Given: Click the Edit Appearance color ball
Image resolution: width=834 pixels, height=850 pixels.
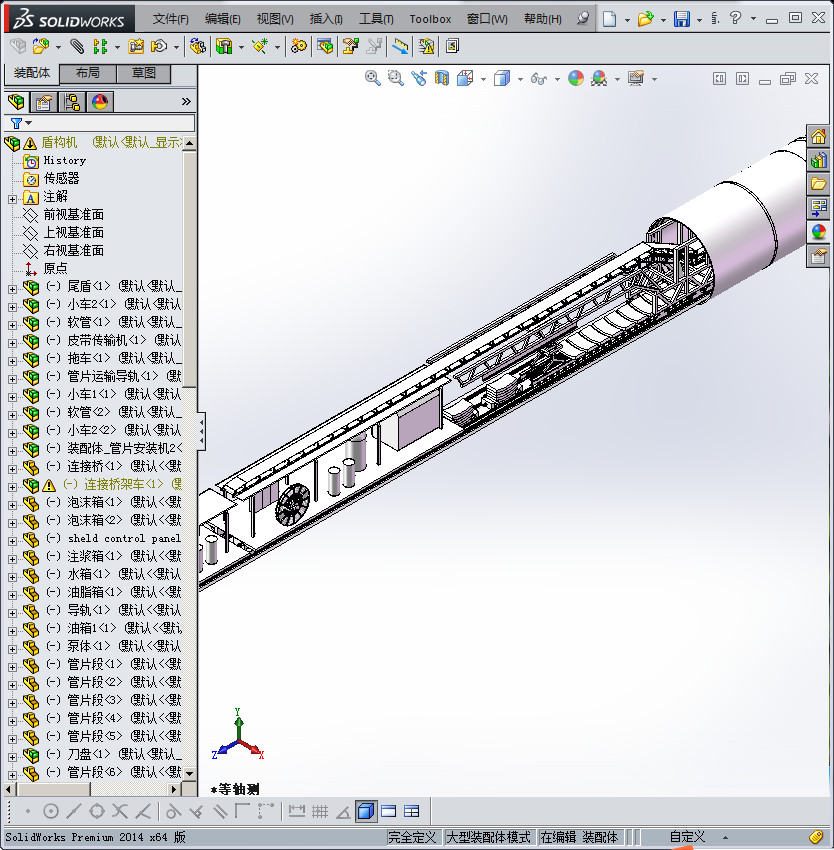Looking at the screenshot, I should (x=575, y=79).
